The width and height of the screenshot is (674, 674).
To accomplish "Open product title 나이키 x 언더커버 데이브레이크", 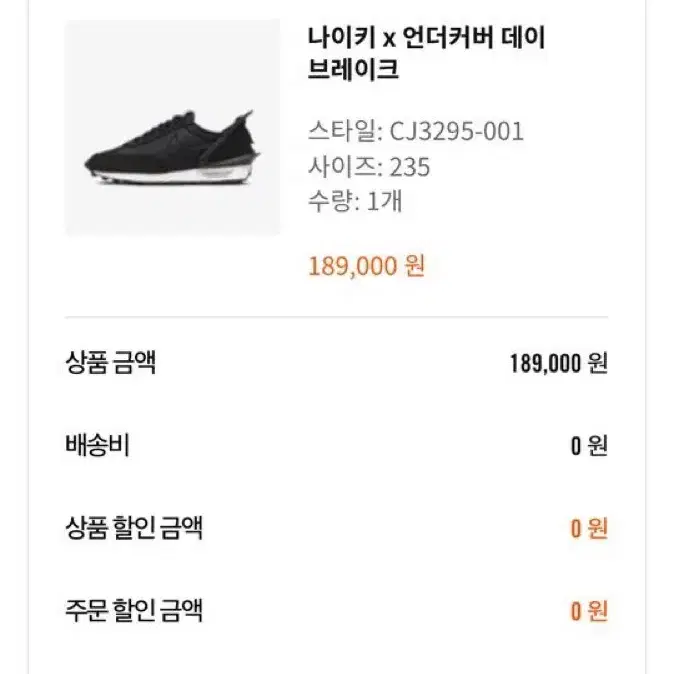I will click(x=426, y=53).
